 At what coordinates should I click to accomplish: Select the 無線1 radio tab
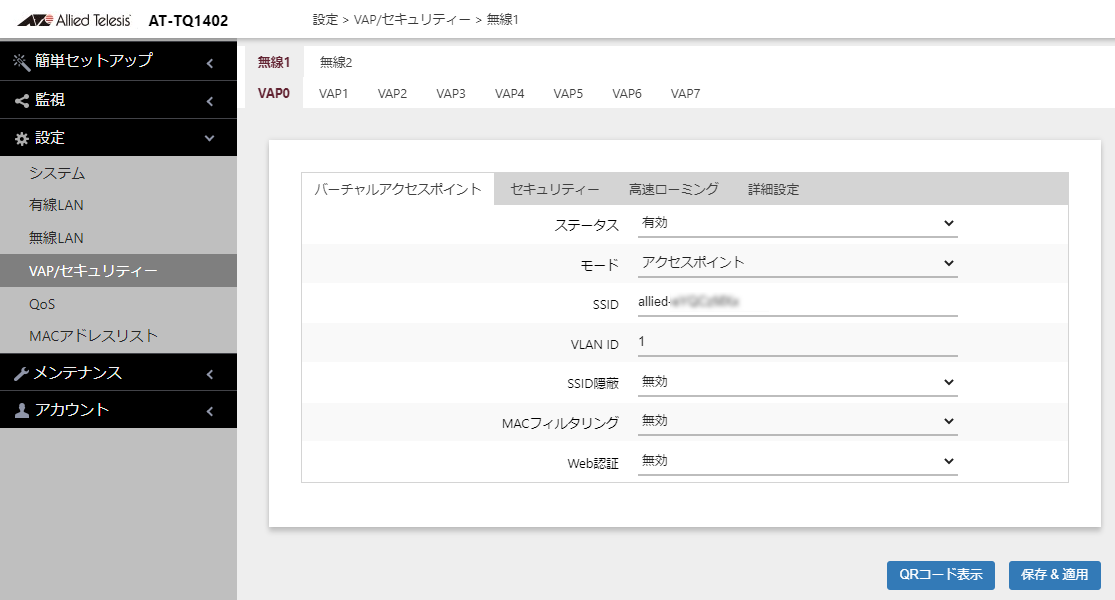pos(274,63)
